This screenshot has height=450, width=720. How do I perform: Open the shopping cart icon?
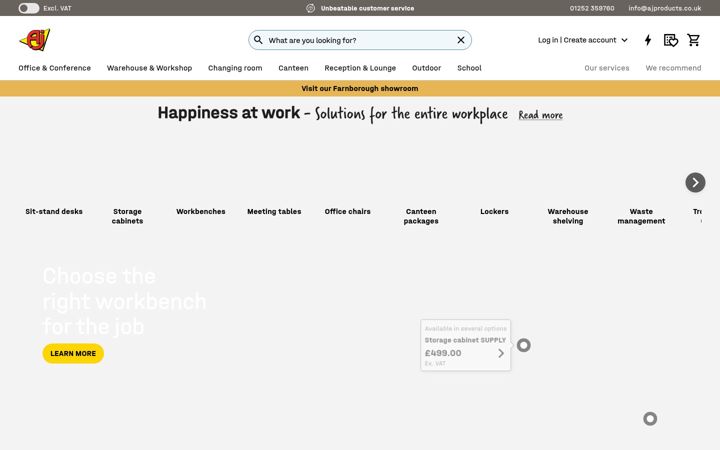693,40
